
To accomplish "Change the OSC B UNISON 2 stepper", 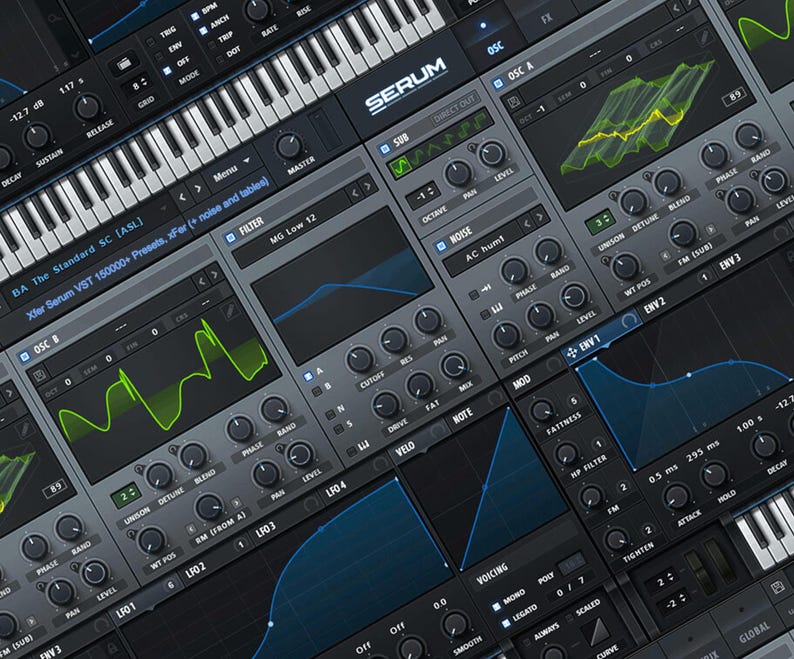I will pos(125,495).
